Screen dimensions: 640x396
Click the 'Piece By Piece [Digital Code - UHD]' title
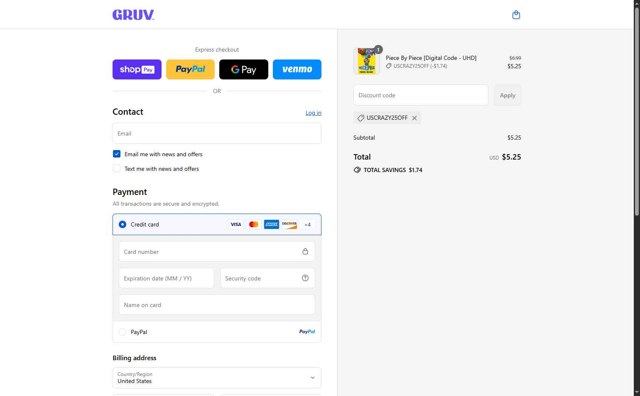coord(431,58)
